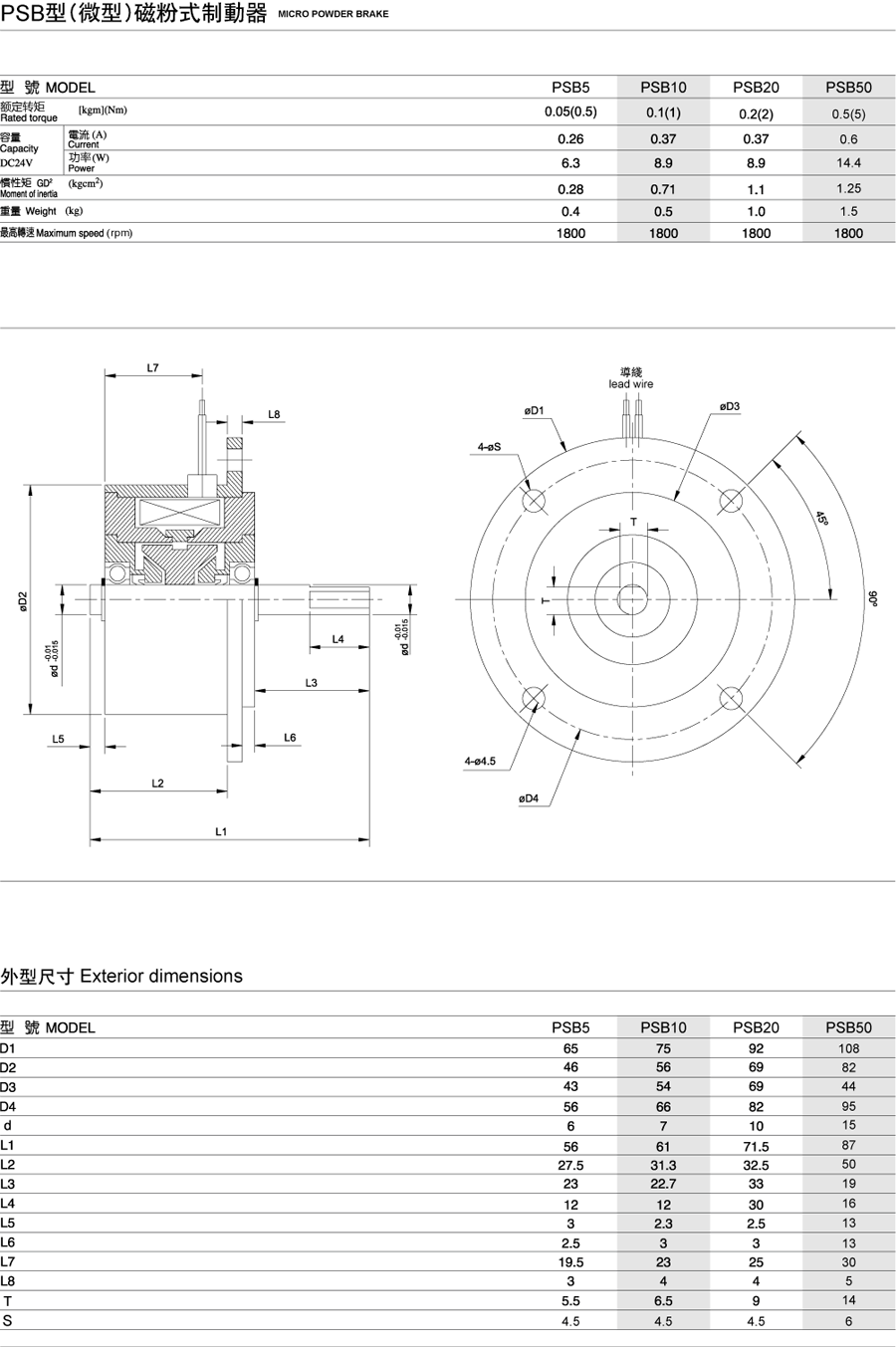Select S value '6' for PSB50
The image size is (896, 1347).
(x=848, y=1320)
